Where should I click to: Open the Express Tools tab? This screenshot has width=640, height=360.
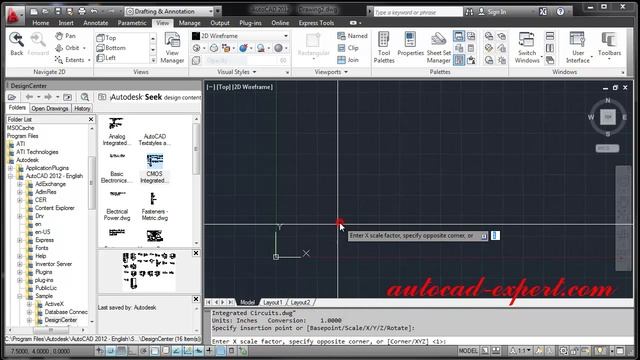pyautogui.click(x=316, y=23)
